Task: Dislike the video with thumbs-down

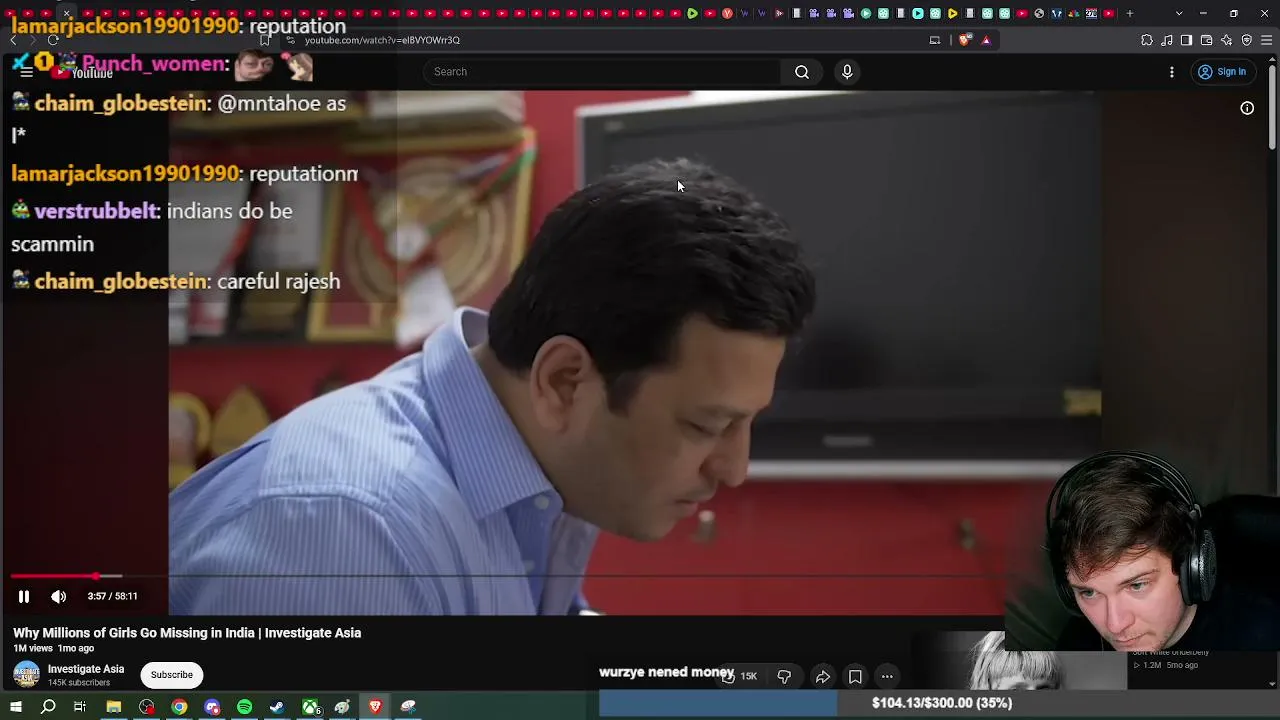Action: [784, 677]
